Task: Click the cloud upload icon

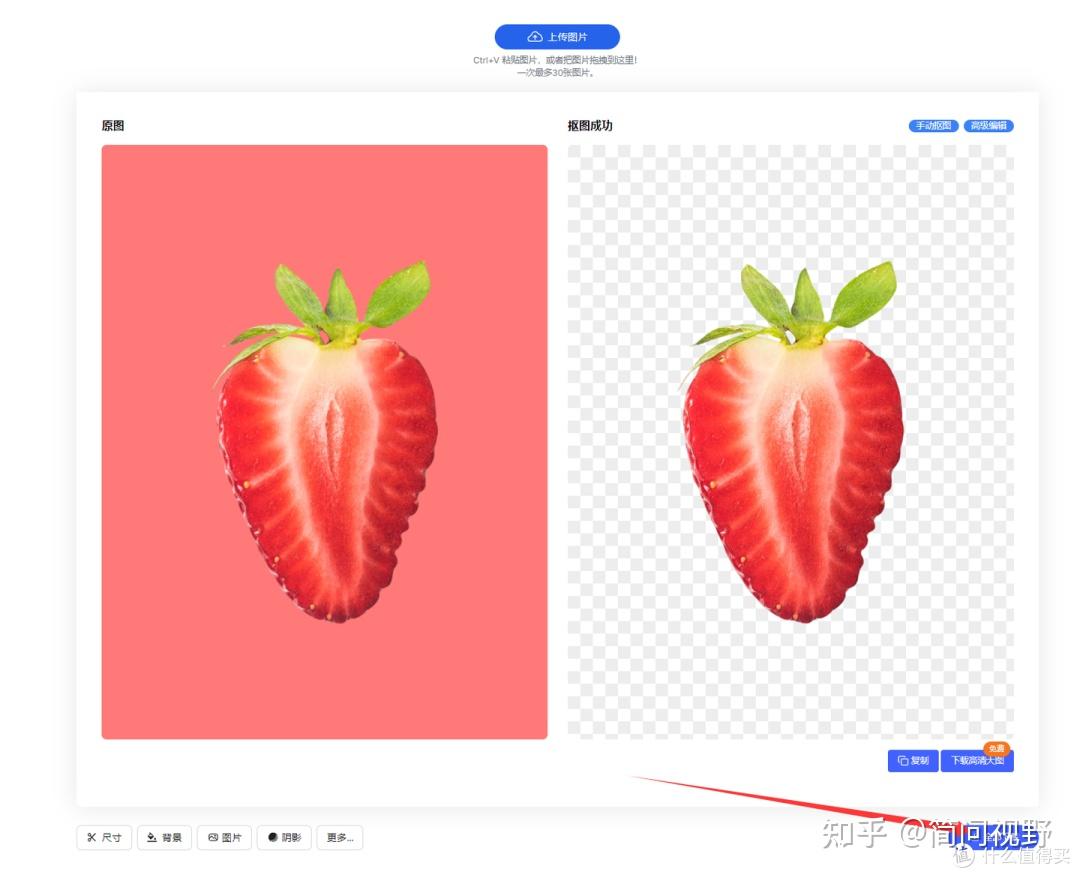Action: (534, 36)
